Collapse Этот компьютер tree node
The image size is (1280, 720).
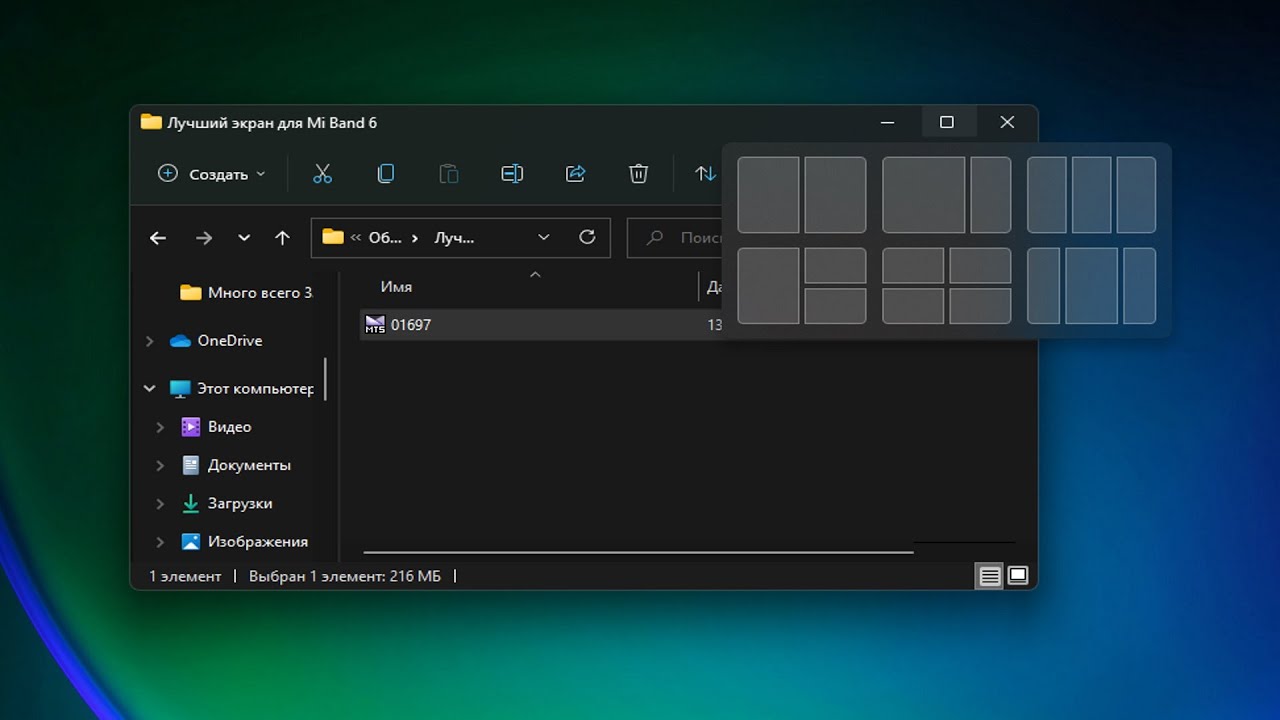149,389
